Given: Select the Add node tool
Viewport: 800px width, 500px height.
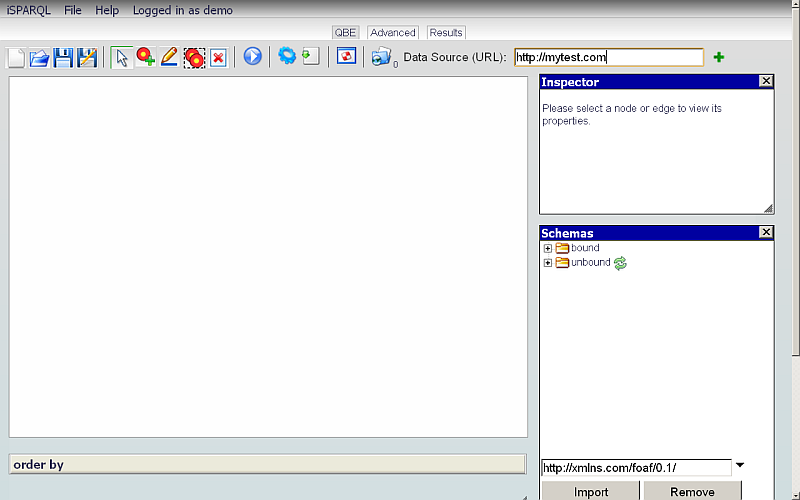Looking at the screenshot, I should point(145,57).
